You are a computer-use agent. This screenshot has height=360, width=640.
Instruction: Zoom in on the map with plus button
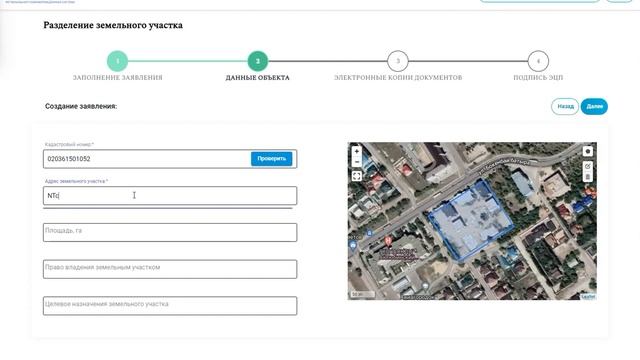tap(357, 151)
